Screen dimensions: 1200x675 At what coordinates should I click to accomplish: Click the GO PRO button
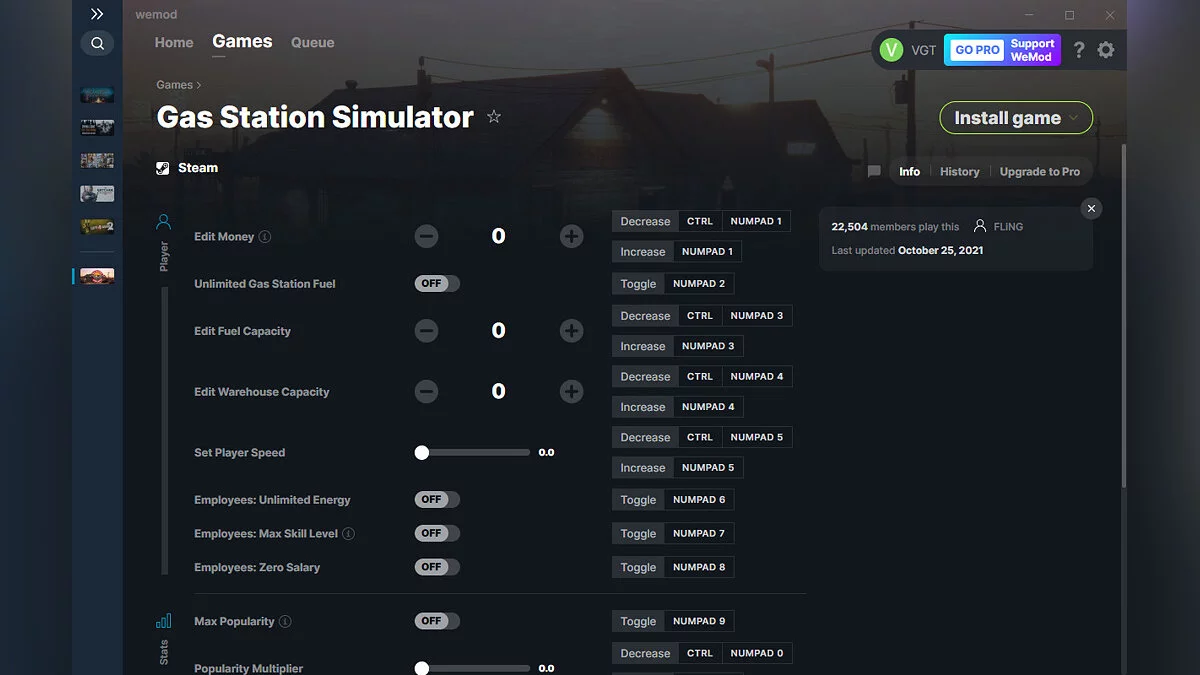(977, 50)
